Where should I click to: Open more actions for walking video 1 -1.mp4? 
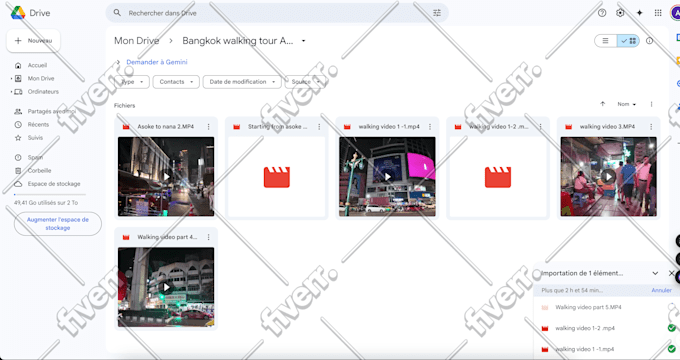pyautogui.click(x=430, y=127)
